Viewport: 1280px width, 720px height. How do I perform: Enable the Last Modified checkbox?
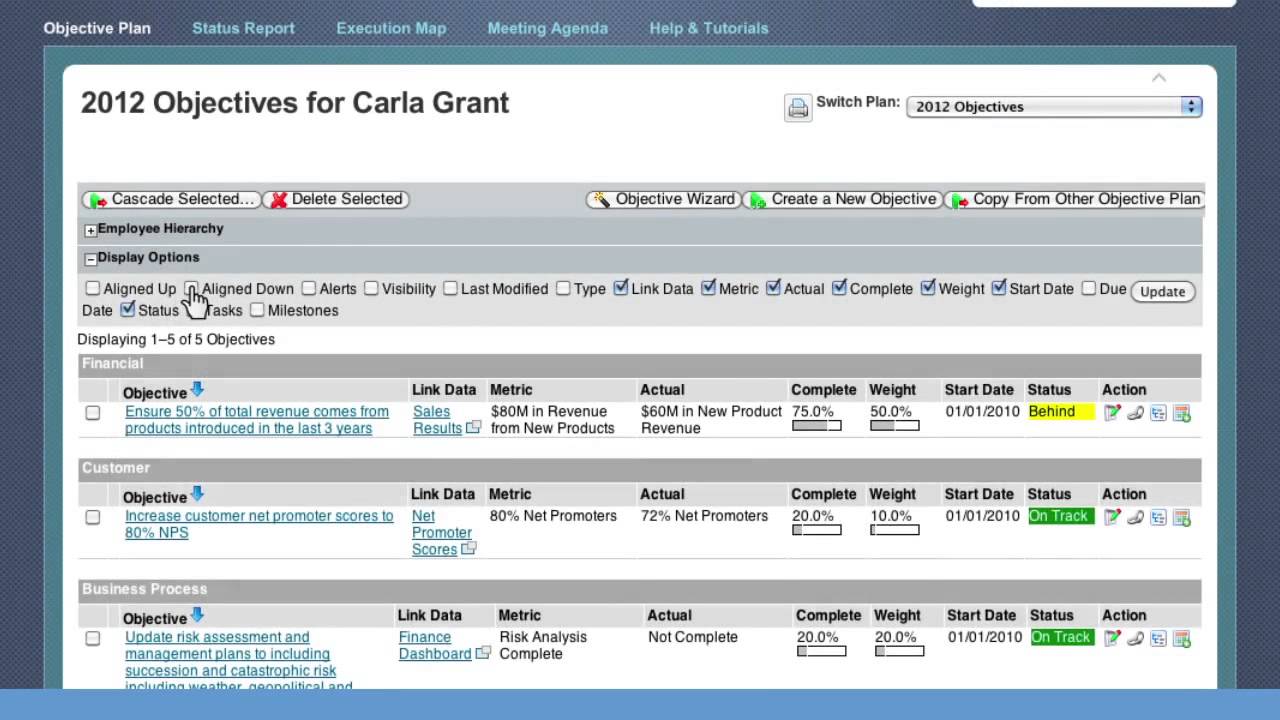click(x=450, y=288)
